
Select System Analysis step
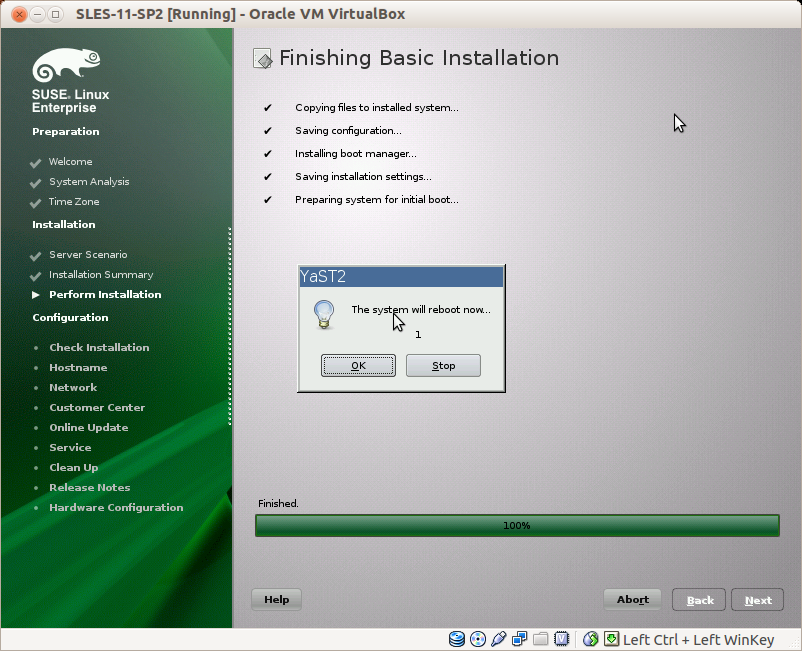(x=89, y=182)
